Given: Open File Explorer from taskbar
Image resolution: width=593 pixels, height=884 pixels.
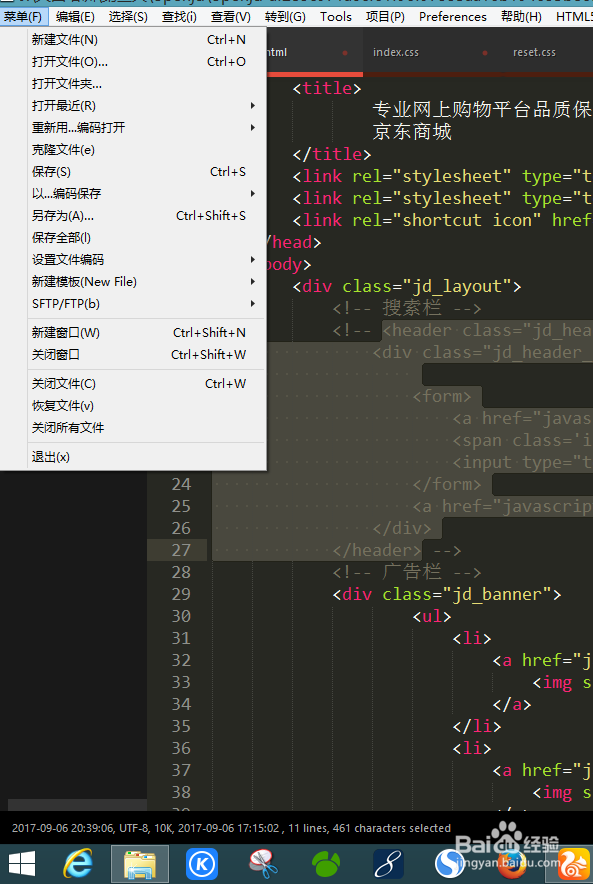Looking at the screenshot, I should point(139,864).
